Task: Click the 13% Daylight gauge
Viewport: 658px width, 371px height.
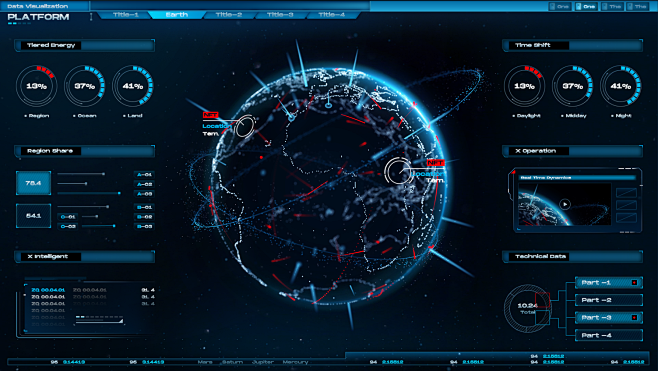Action: tap(524, 86)
